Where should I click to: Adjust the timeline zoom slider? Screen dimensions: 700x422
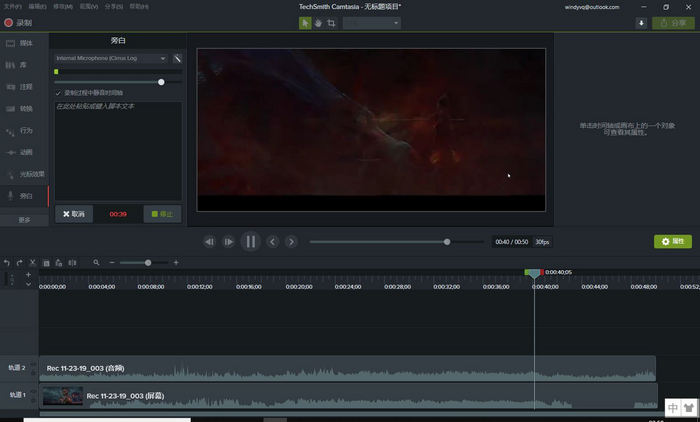tap(148, 263)
